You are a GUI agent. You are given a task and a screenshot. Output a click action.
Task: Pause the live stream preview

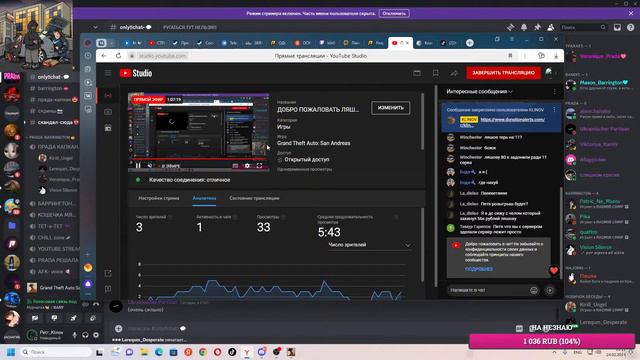pos(138,166)
